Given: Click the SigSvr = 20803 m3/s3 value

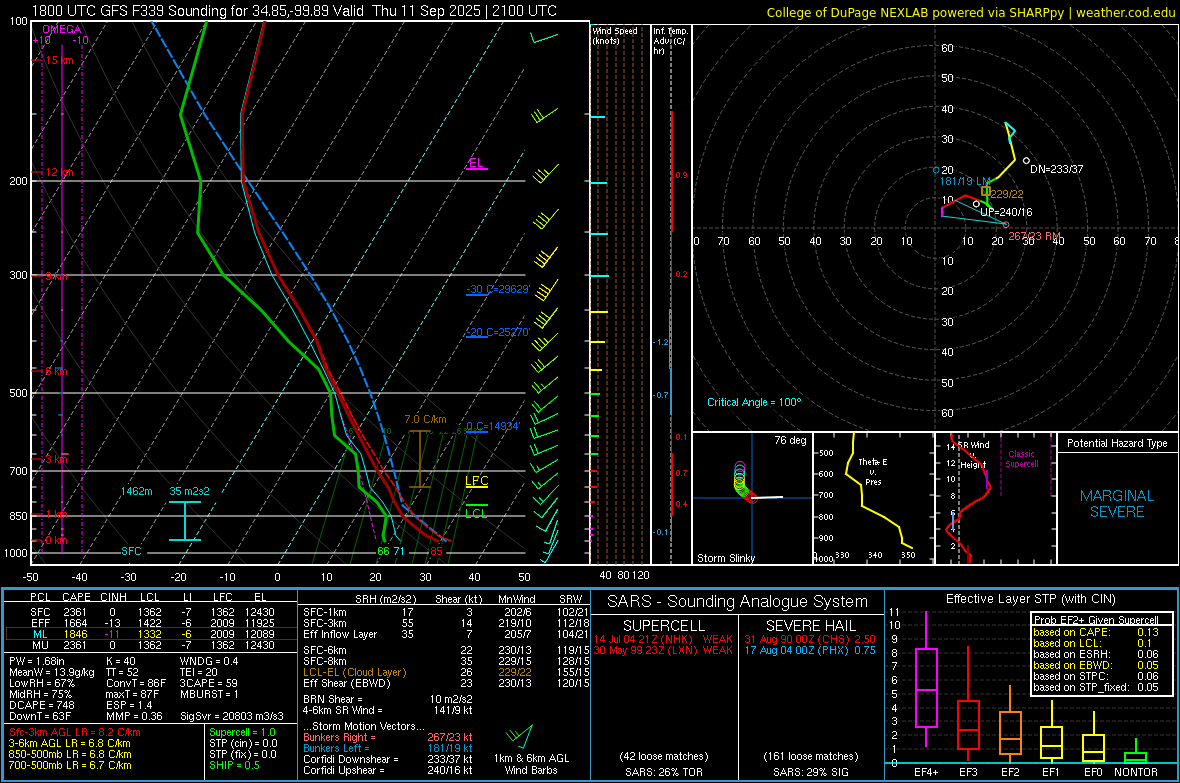Looking at the screenshot, I should 232,716.
